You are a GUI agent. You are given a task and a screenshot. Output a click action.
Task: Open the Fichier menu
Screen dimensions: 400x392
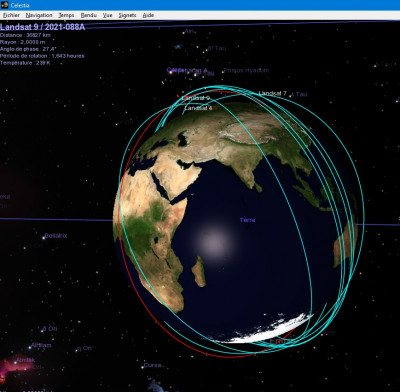[x=11, y=15]
